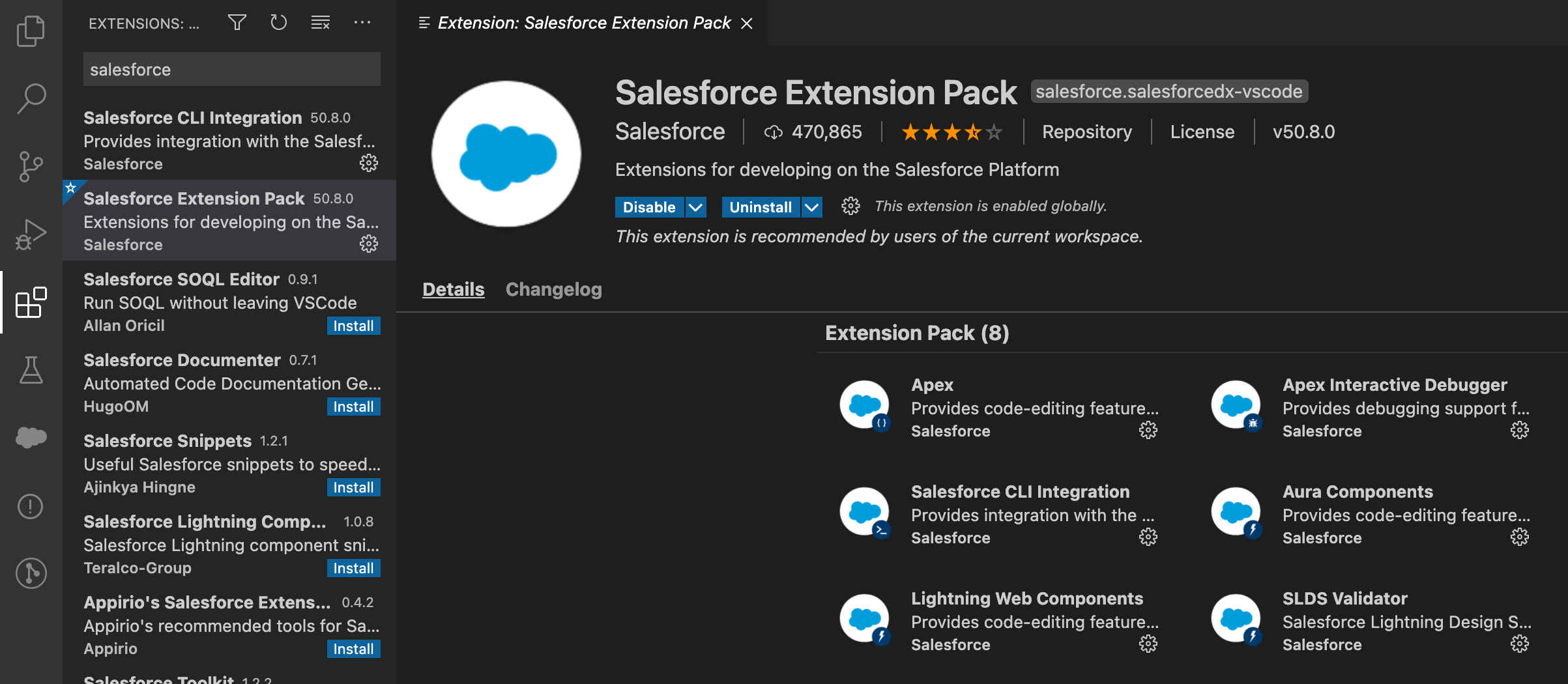Open the Salesforce cloud view in activity bar

(31, 438)
